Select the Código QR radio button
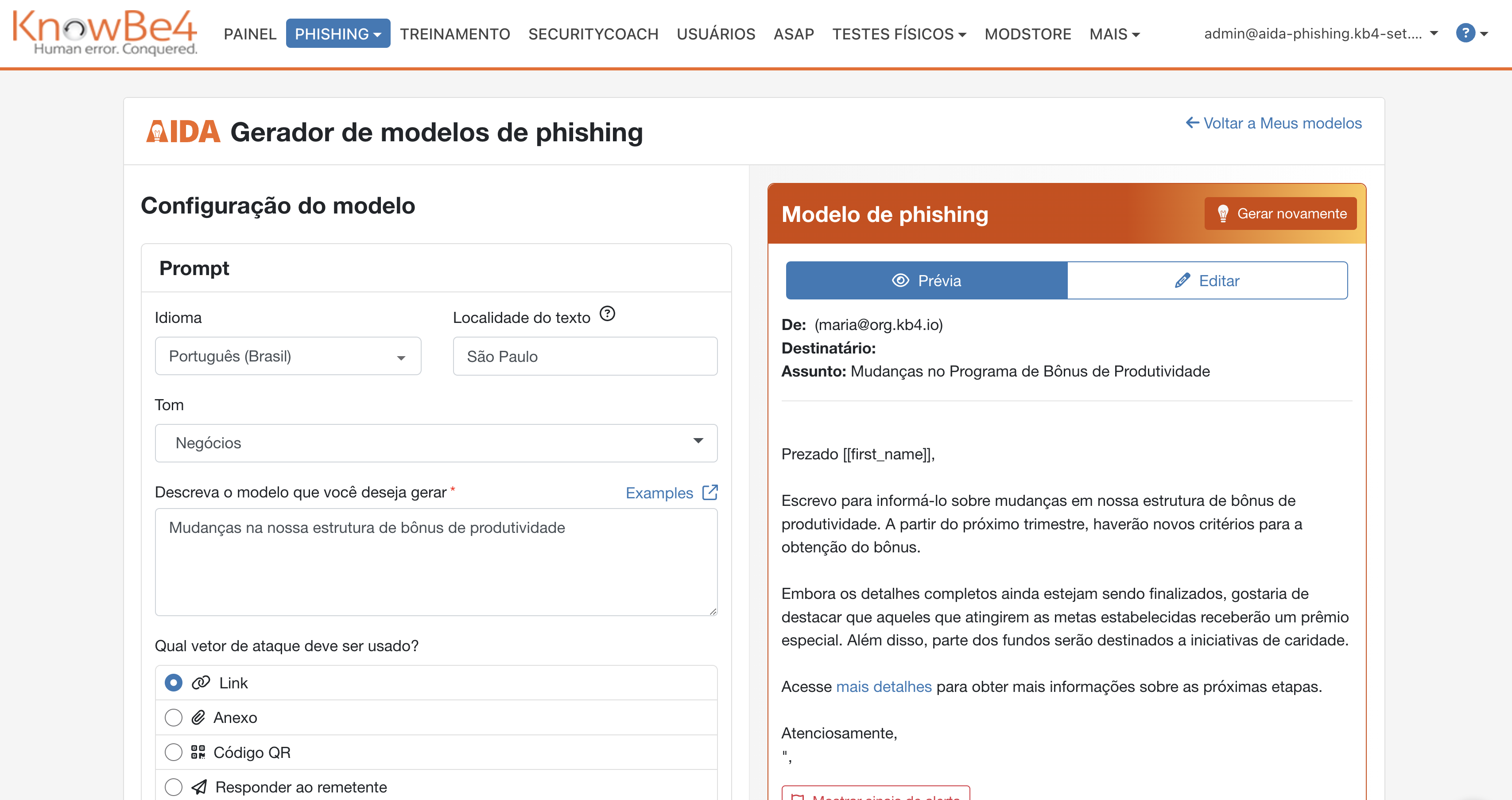Screen dimensions: 1512x800 click(173, 752)
